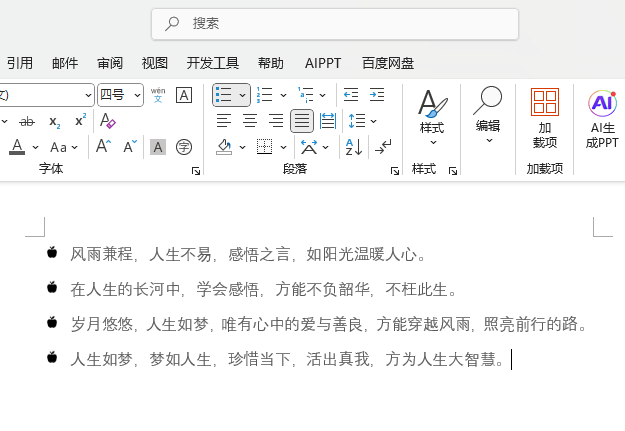
Task: Open the AIPPT tab
Action: click(323, 63)
